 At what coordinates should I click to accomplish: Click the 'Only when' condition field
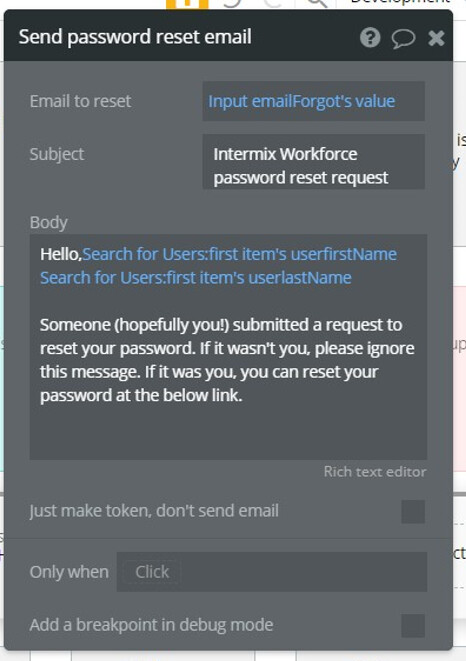[272, 572]
